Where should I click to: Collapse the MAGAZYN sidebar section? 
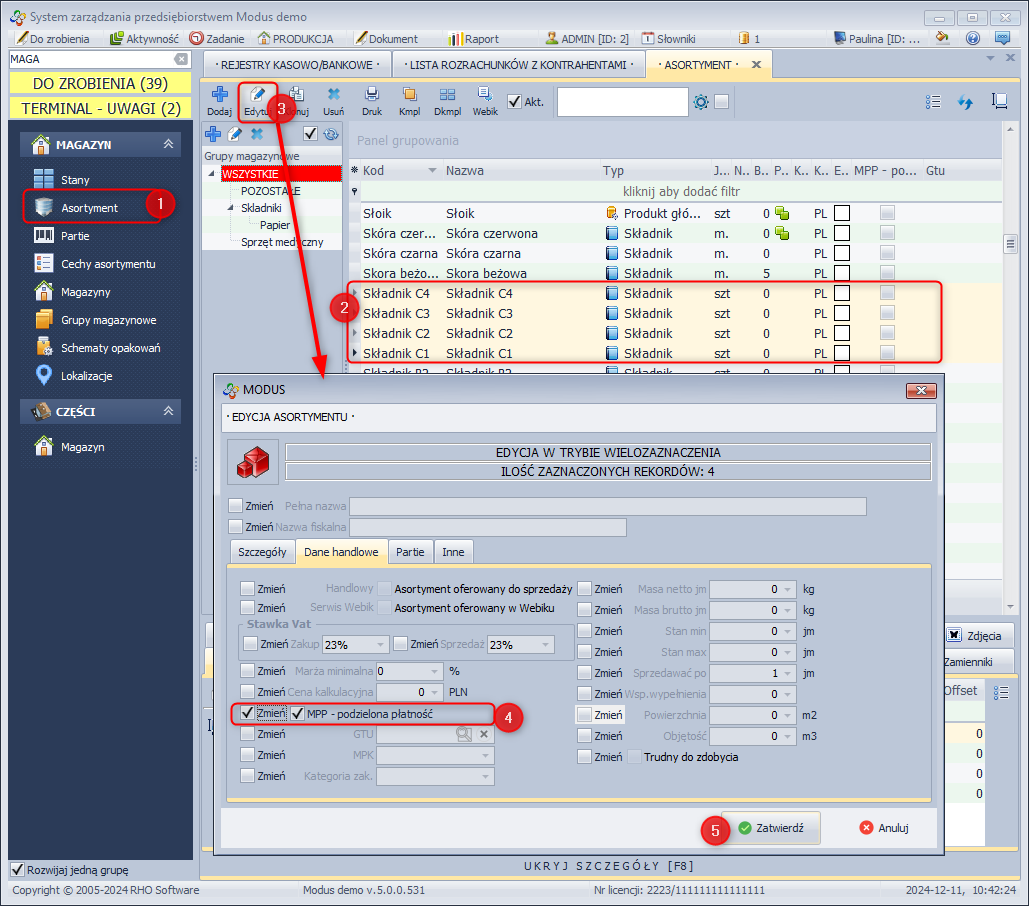pyautogui.click(x=169, y=145)
